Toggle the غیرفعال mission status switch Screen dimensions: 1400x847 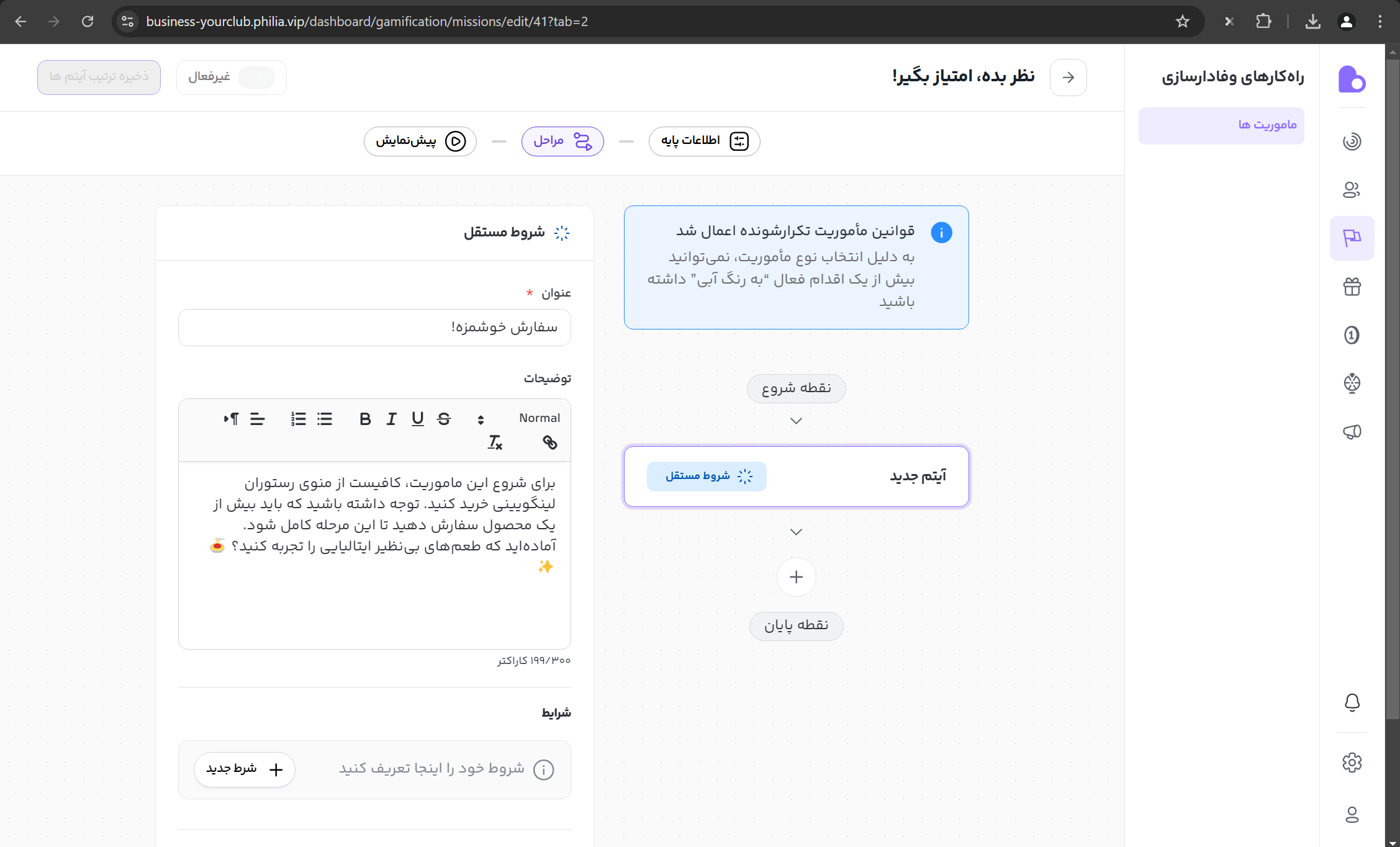click(x=256, y=78)
